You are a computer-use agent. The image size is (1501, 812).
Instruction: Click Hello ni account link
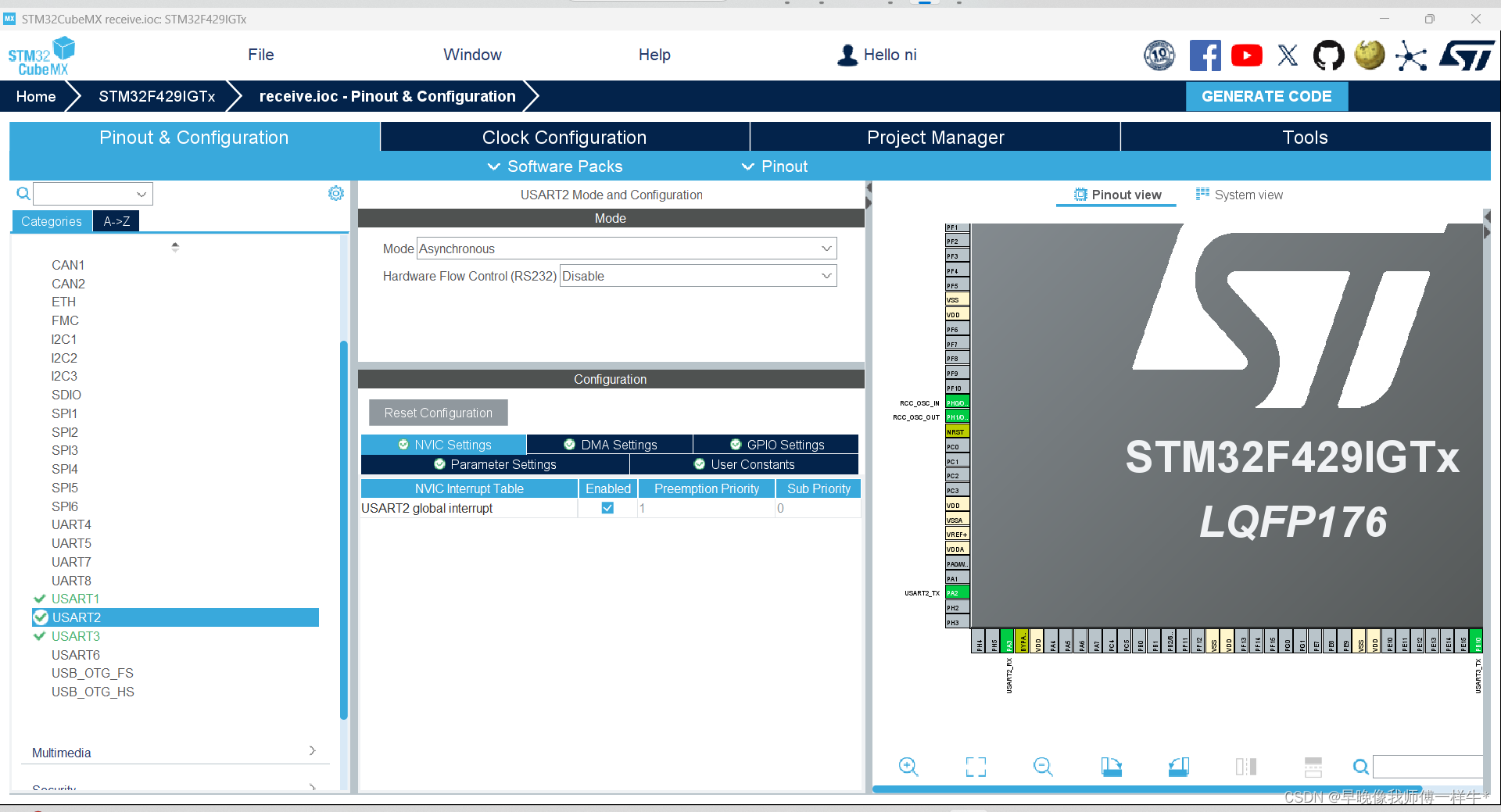point(890,55)
